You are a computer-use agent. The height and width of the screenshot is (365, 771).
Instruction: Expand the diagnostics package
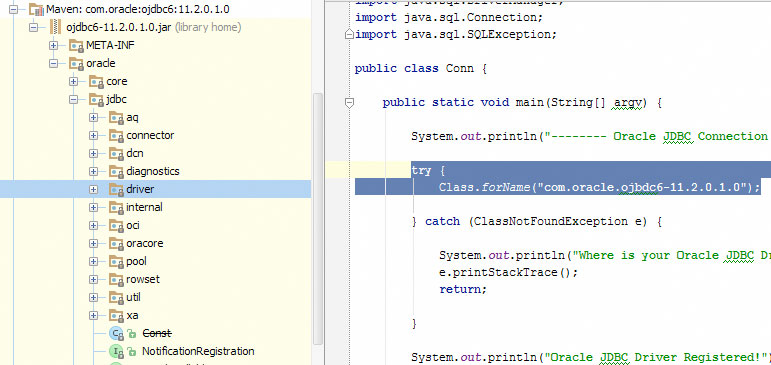93,171
